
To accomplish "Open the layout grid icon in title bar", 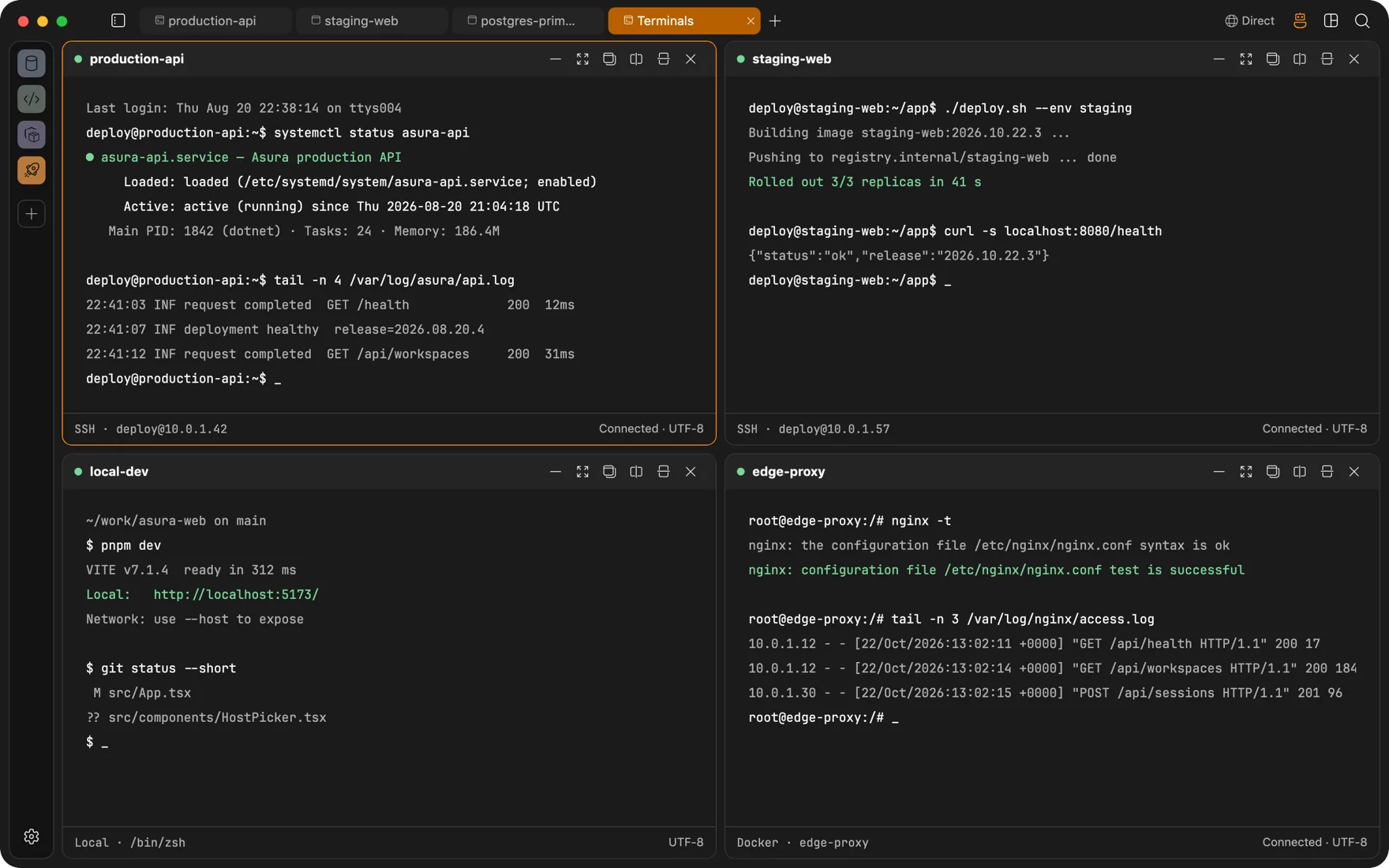I will [1331, 21].
